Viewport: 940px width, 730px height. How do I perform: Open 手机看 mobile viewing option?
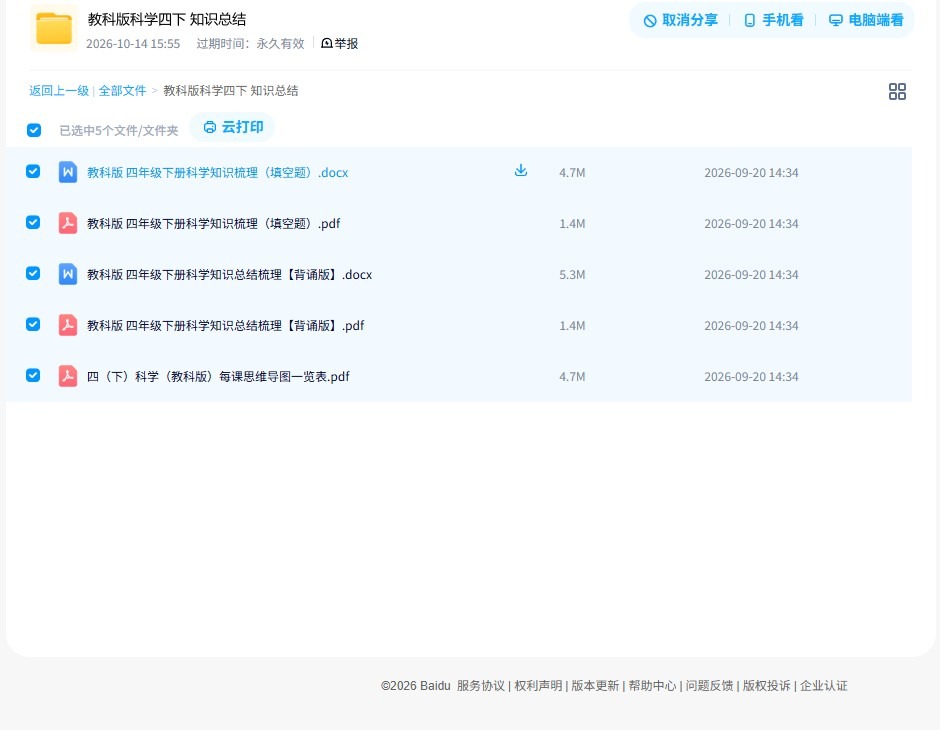pos(773,20)
